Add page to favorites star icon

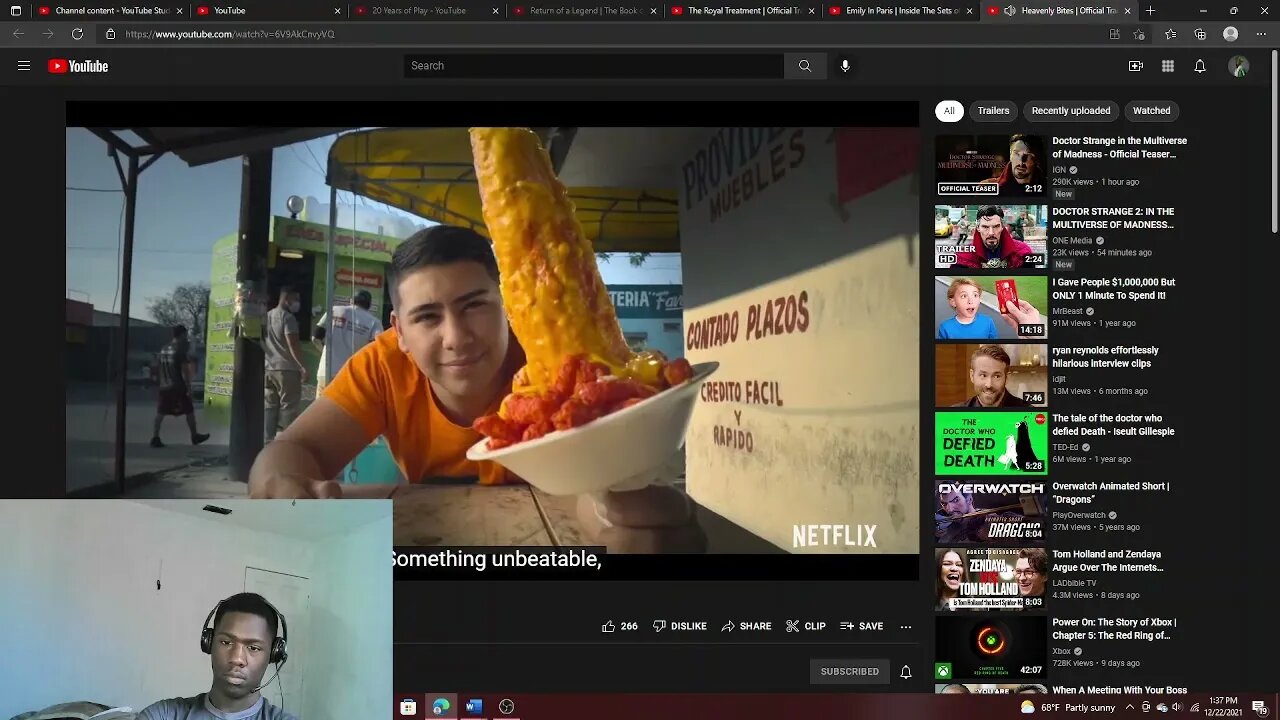pos(1139,34)
